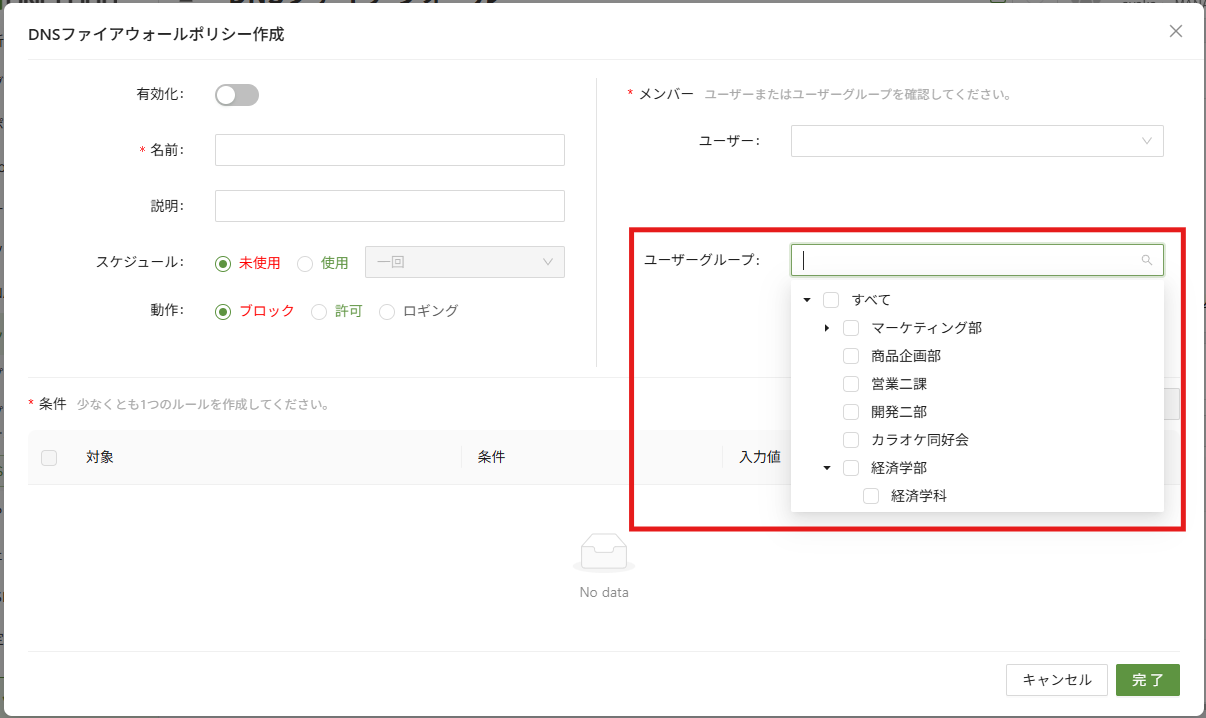Select the 使用 schedule radio button
Viewport: 1206px width, 718px height.
point(306,263)
